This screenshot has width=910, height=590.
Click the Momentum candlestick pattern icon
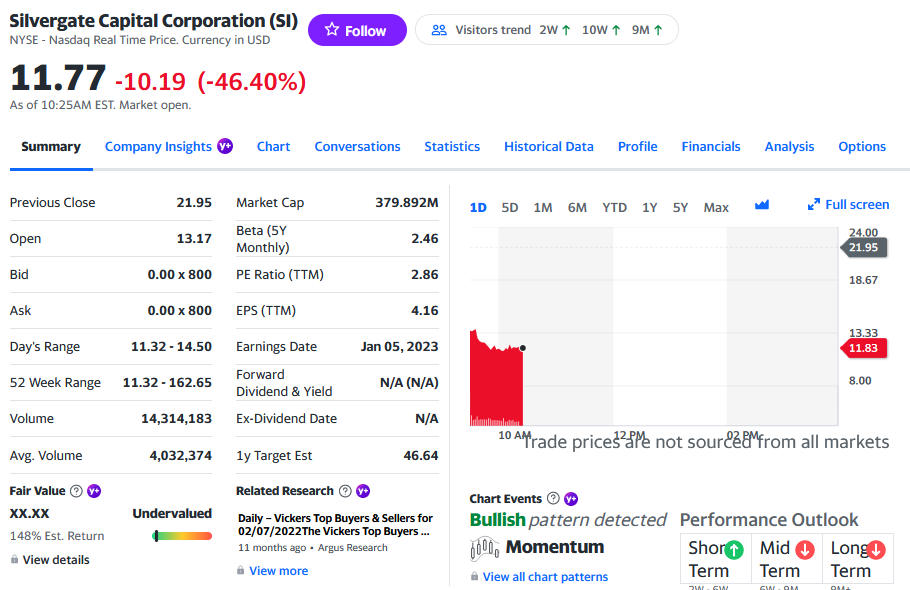pyautogui.click(x=485, y=548)
